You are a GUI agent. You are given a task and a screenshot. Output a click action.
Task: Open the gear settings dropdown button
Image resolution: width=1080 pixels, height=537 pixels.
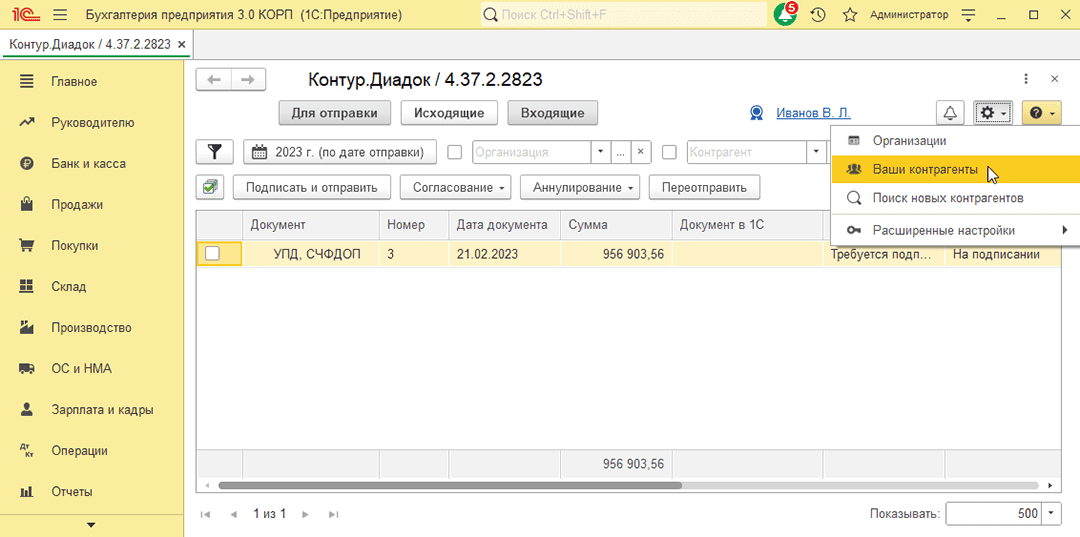(993, 113)
